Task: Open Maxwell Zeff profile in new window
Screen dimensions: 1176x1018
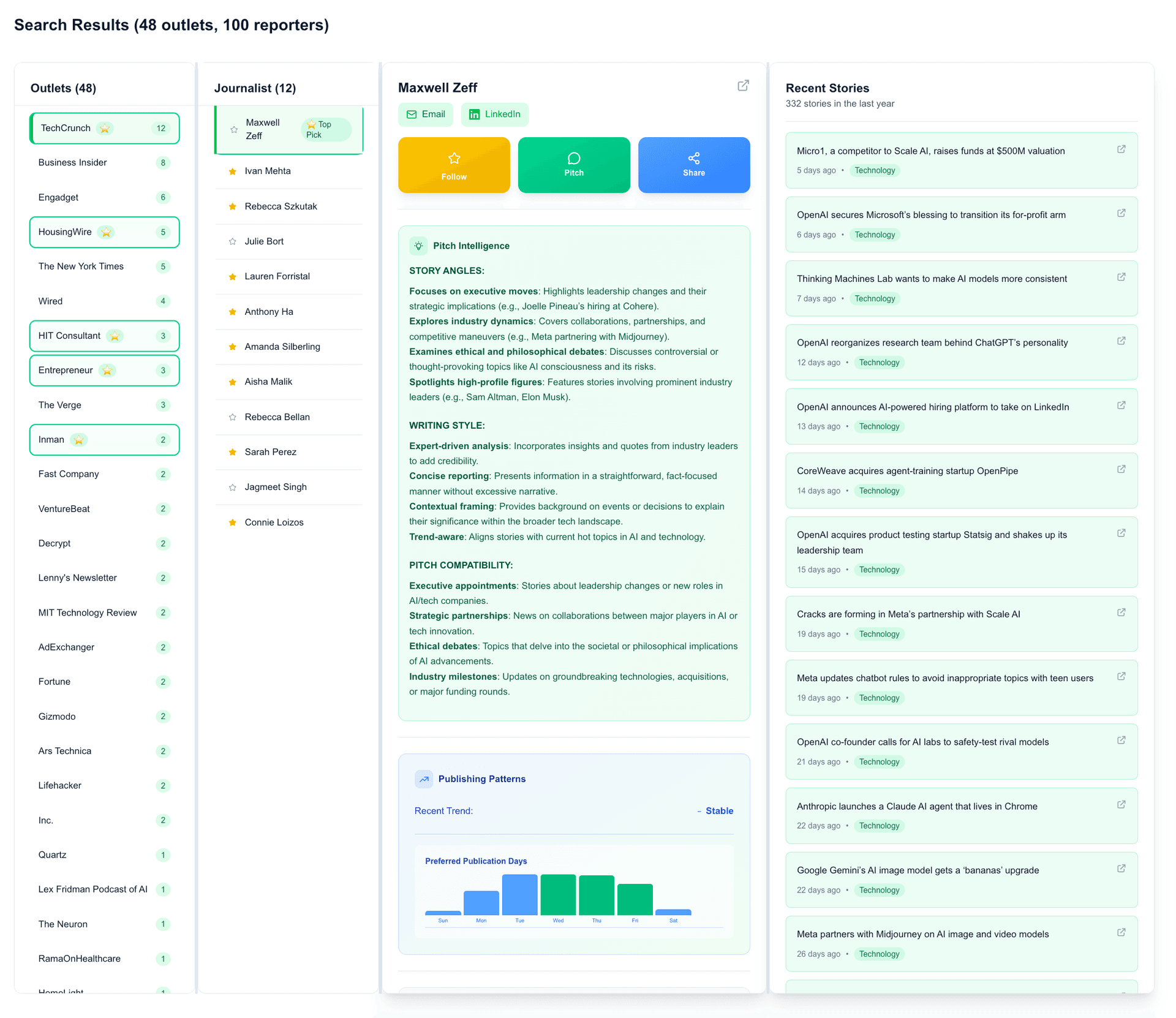Action: (x=743, y=86)
